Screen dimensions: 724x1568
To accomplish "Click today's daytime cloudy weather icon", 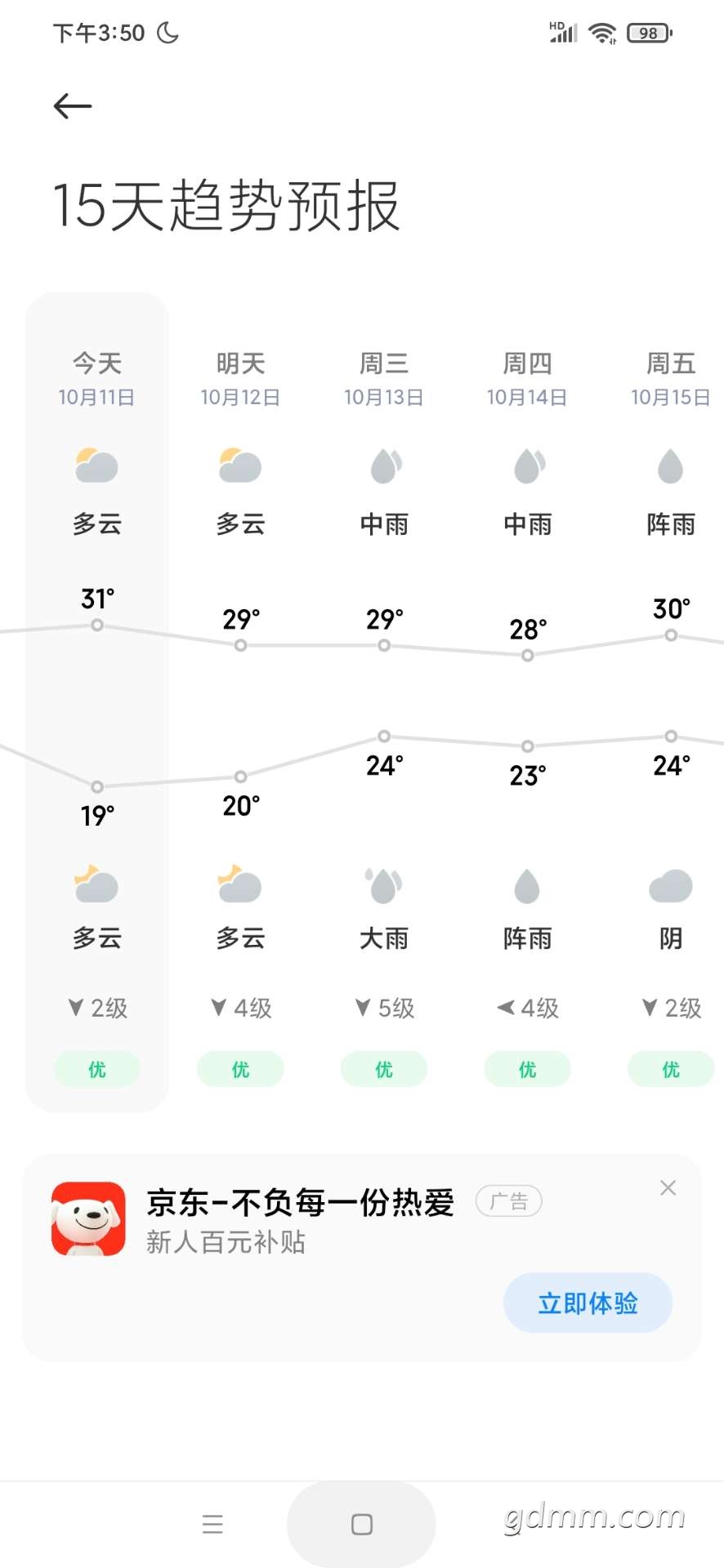I will pyautogui.click(x=96, y=466).
